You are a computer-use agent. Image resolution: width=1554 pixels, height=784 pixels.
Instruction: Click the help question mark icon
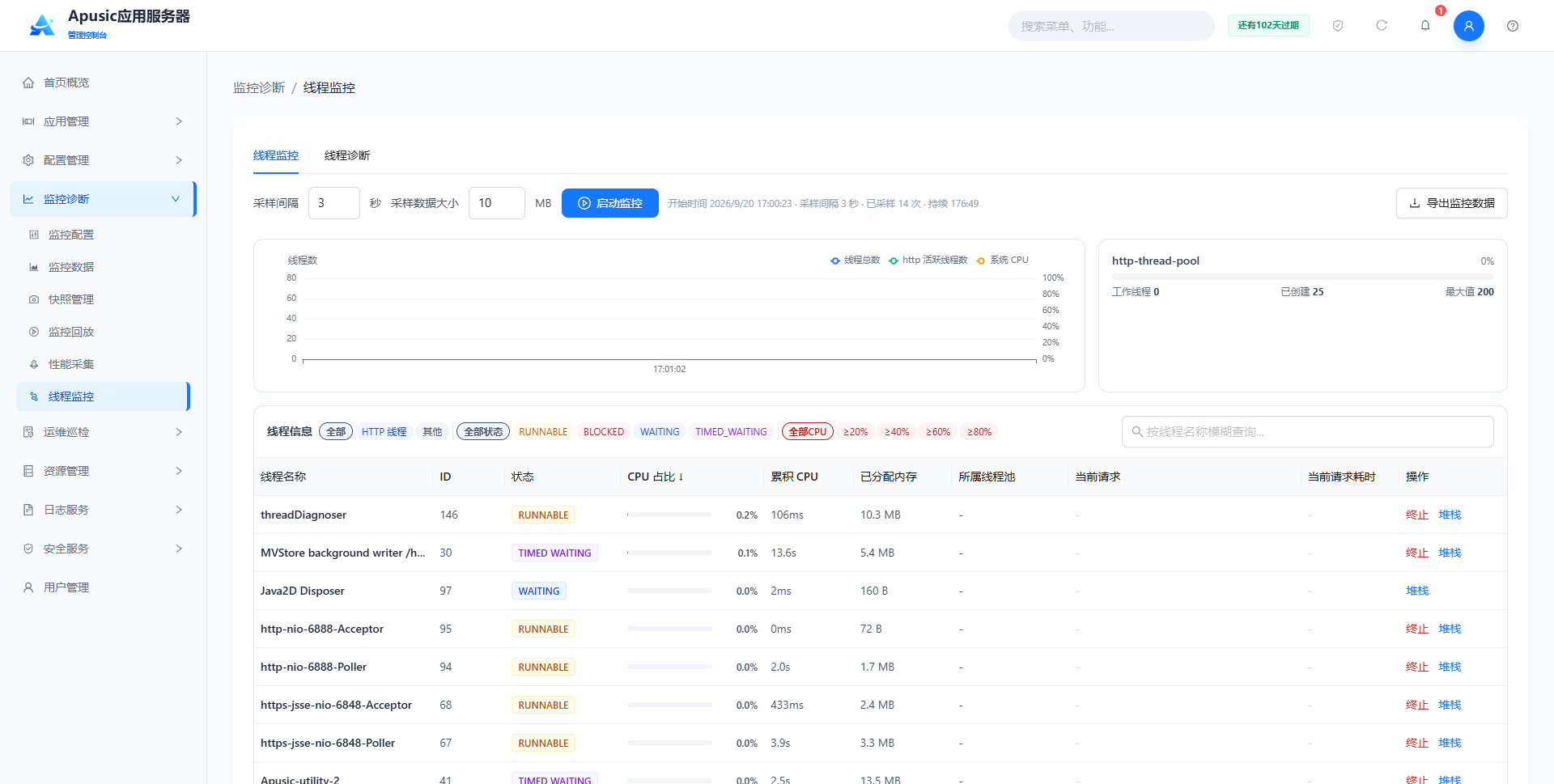pyautogui.click(x=1513, y=26)
